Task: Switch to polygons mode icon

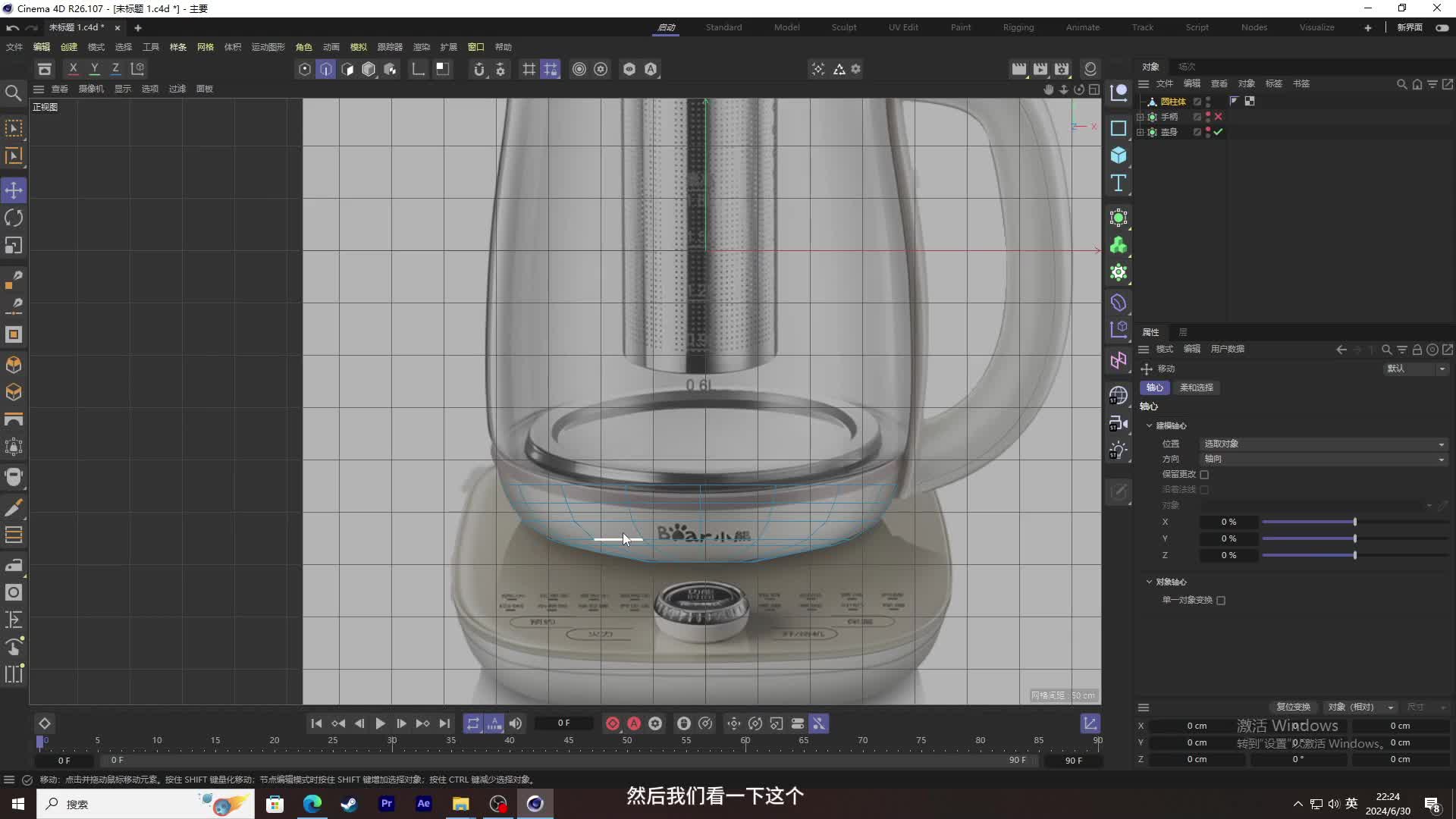Action: pos(347,69)
